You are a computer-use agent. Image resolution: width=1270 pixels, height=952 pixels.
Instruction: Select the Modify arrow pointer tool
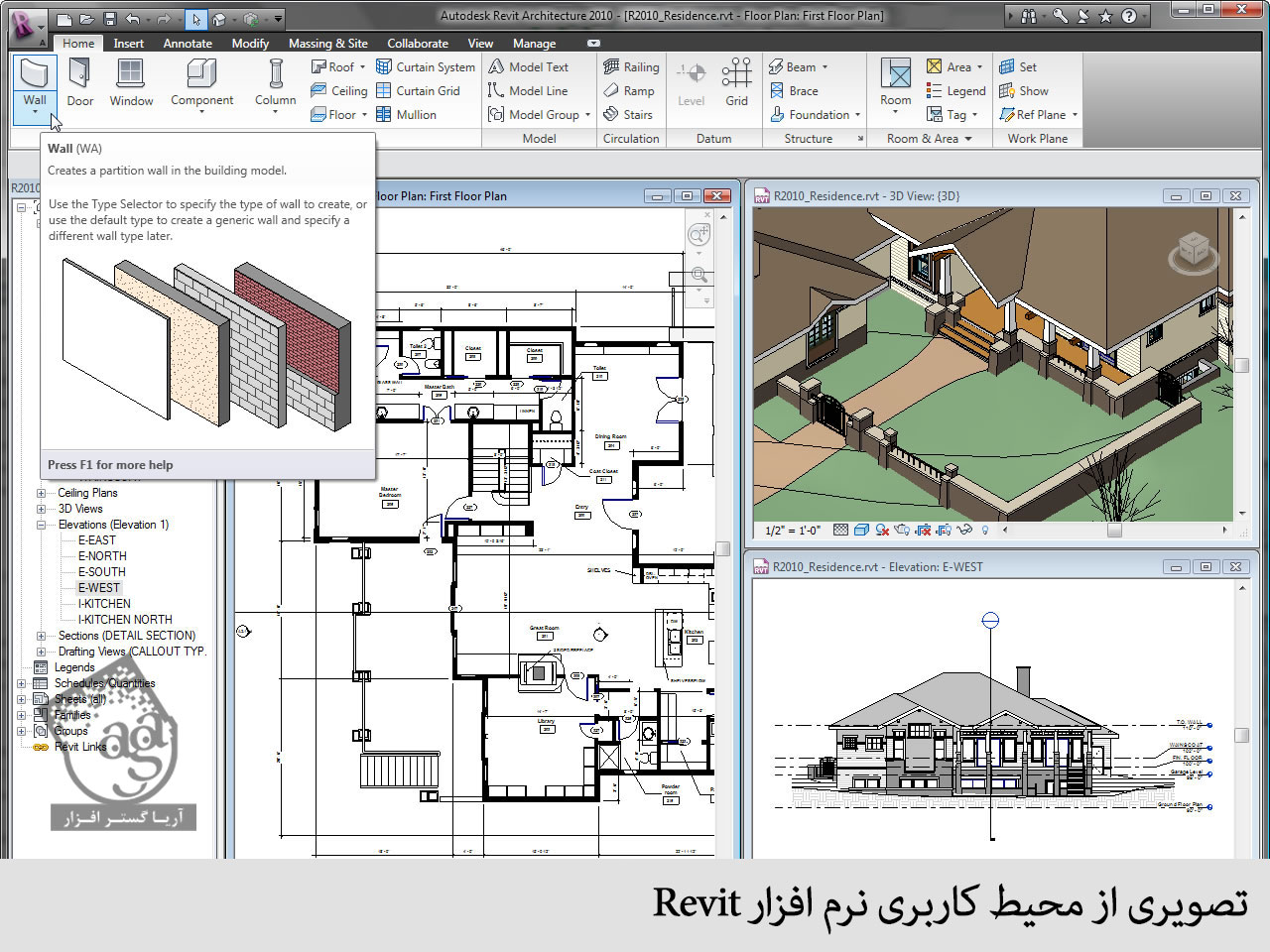(x=196, y=18)
